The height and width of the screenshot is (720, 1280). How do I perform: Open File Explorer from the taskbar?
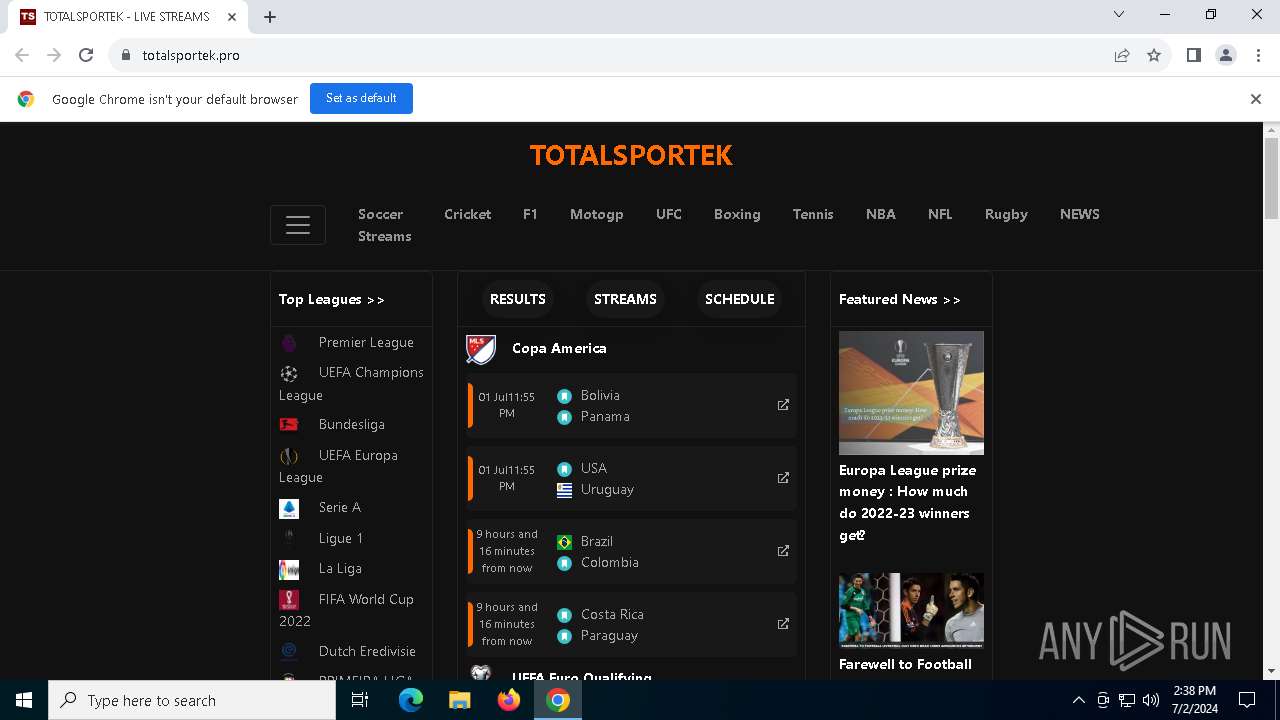459,700
